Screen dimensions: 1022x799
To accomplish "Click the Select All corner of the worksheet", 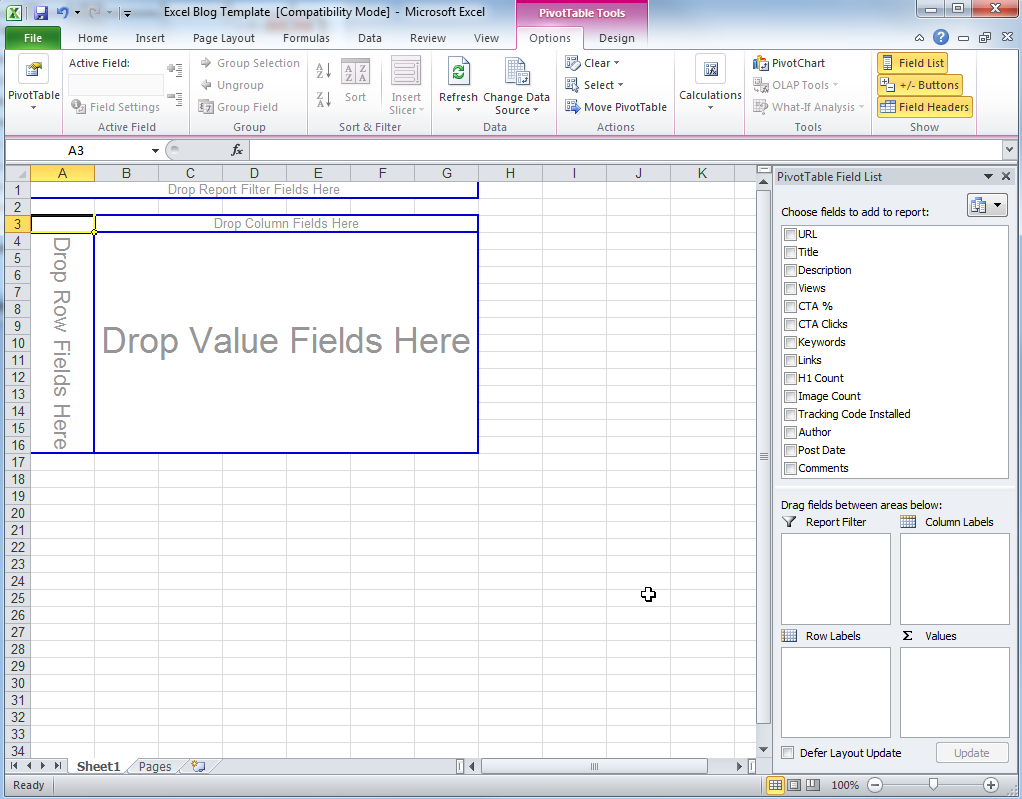I will (18, 173).
